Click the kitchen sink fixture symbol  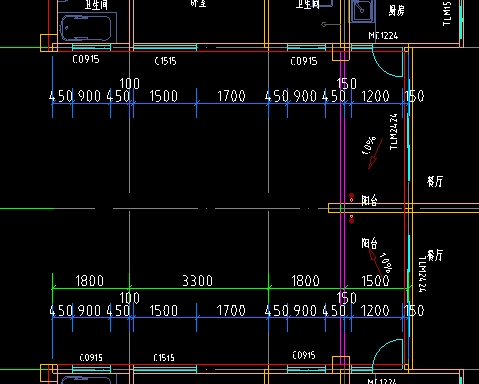[362, 11]
